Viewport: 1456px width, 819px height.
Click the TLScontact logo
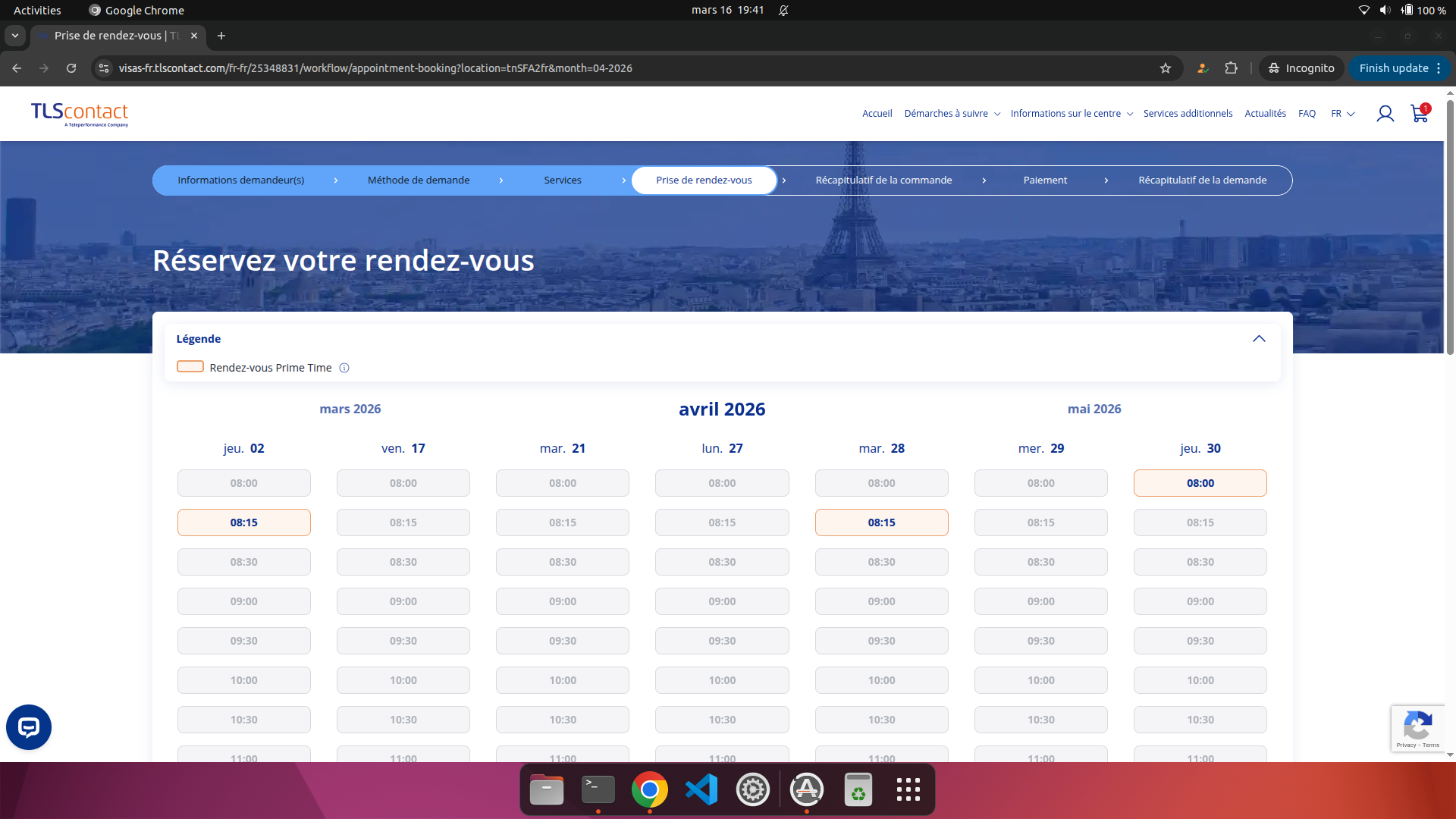(79, 115)
